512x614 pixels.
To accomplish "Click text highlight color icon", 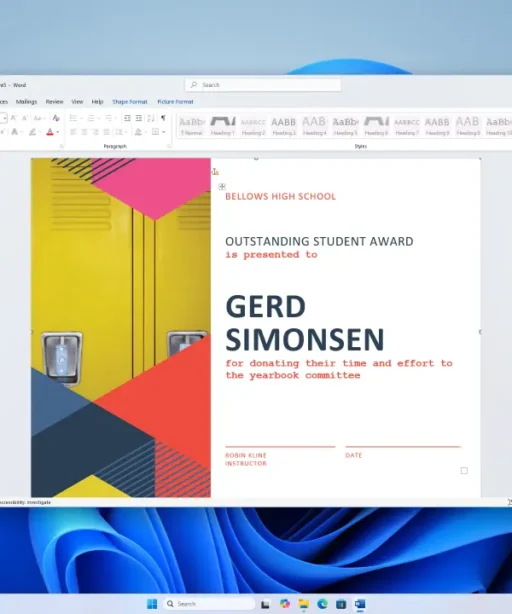I will tap(32, 132).
